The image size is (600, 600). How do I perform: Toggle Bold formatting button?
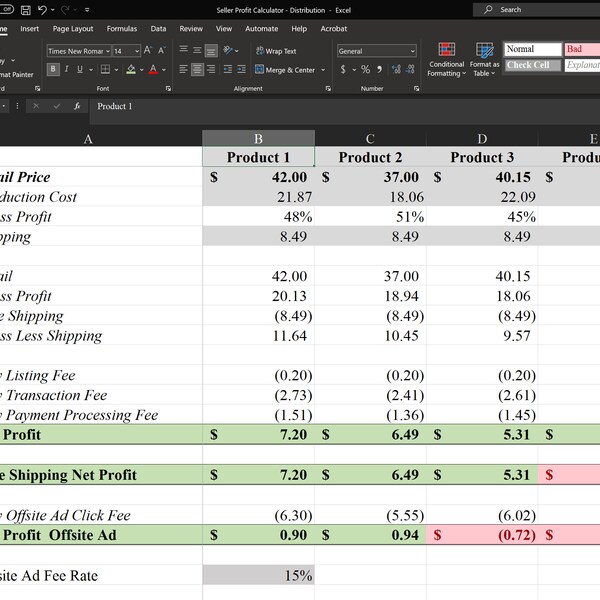click(53, 69)
